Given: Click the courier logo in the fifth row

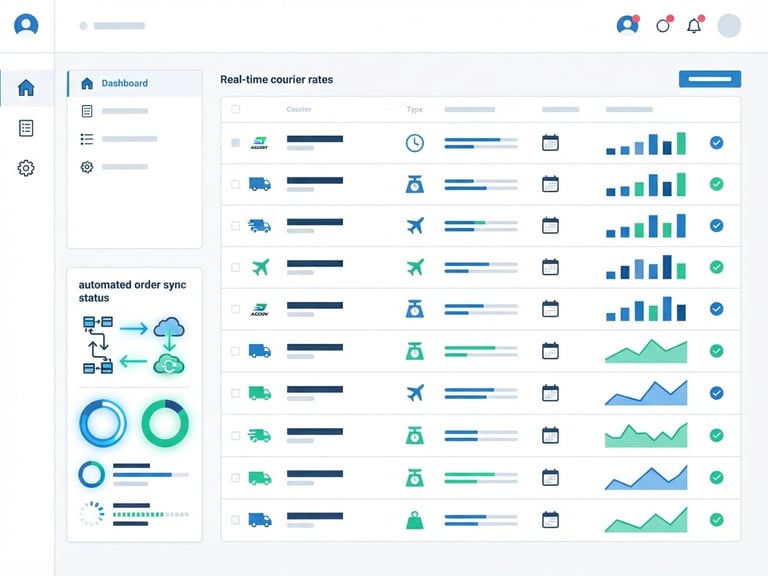Looking at the screenshot, I should 260,309.
